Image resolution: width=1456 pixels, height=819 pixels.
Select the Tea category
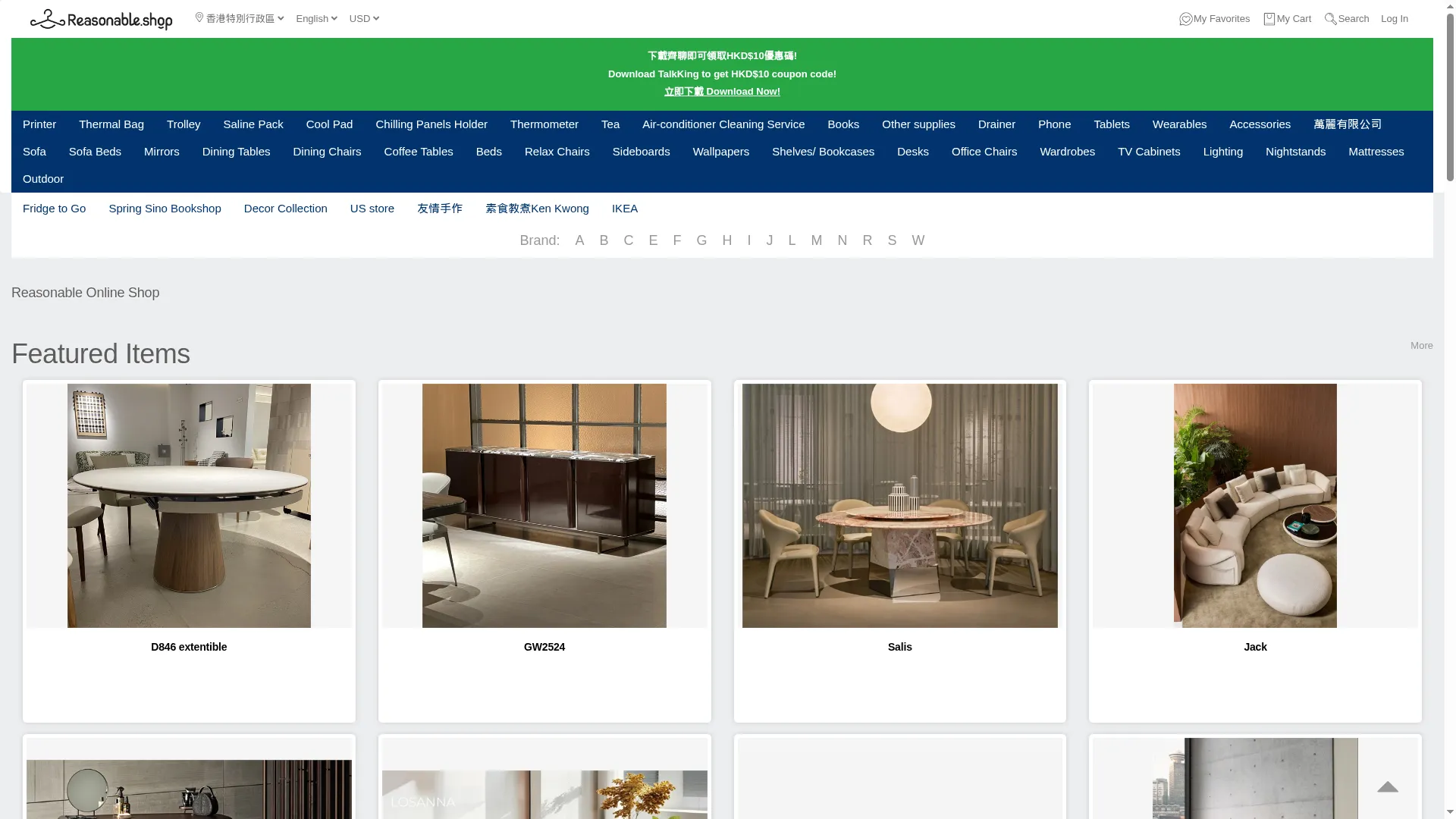click(610, 124)
